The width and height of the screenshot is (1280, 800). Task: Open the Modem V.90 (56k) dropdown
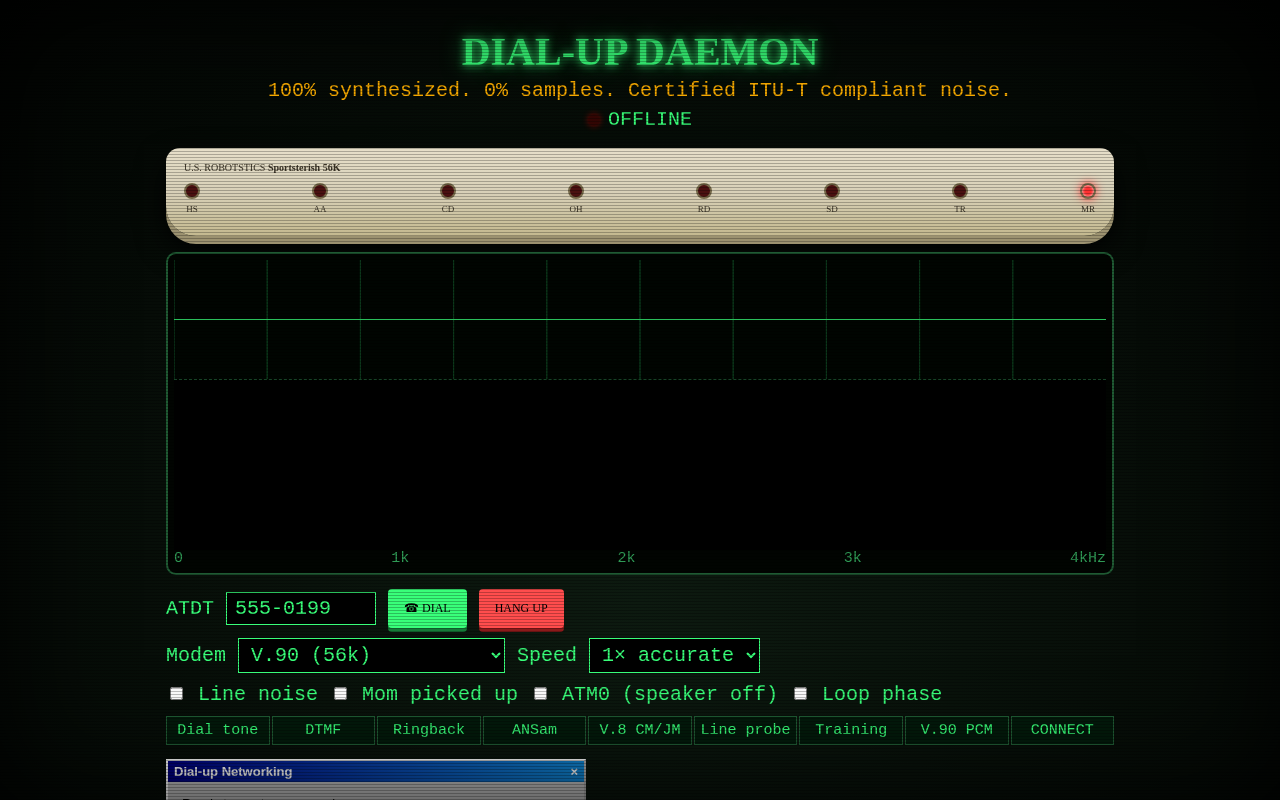(x=371, y=656)
